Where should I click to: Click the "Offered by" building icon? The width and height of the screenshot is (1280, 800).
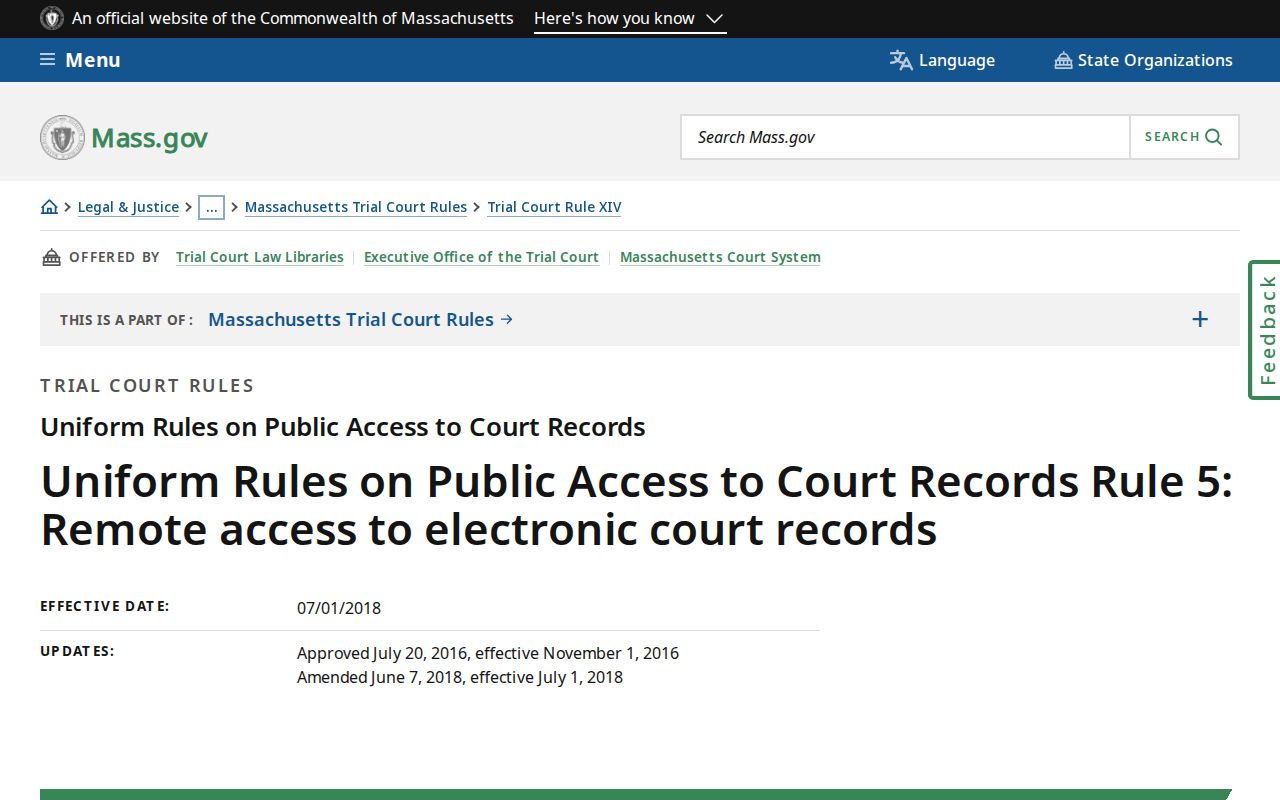pyautogui.click(x=52, y=257)
